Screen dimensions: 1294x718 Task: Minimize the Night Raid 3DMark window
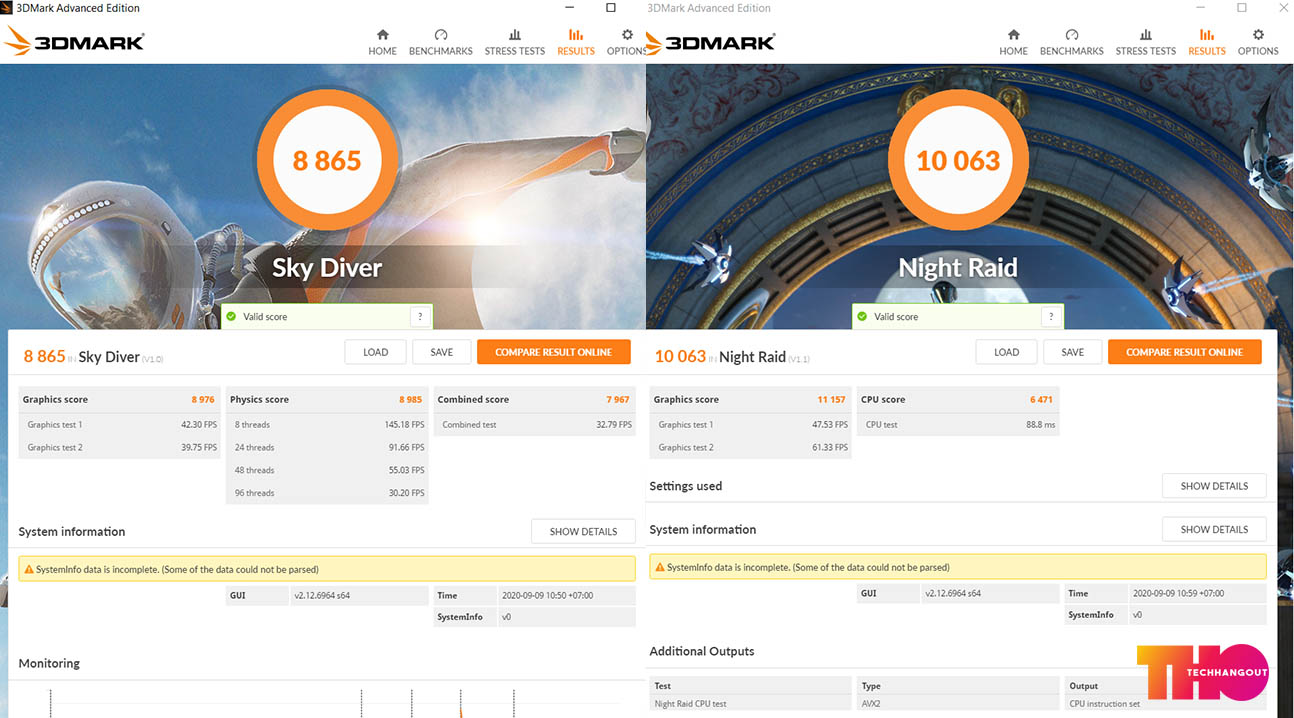tap(1200, 8)
